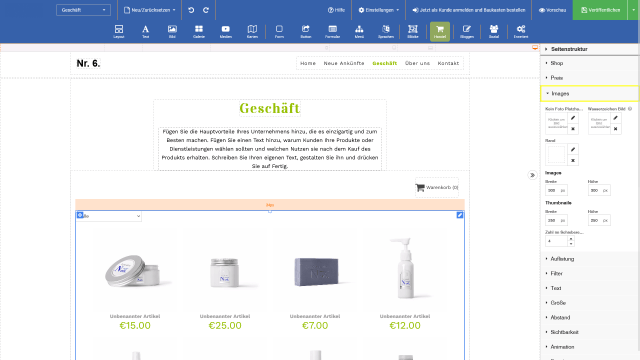Decrease the Zahl slideshow count stepper
Image resolution: width=640 pixels, height=360 pixels.
coord(571,244)
